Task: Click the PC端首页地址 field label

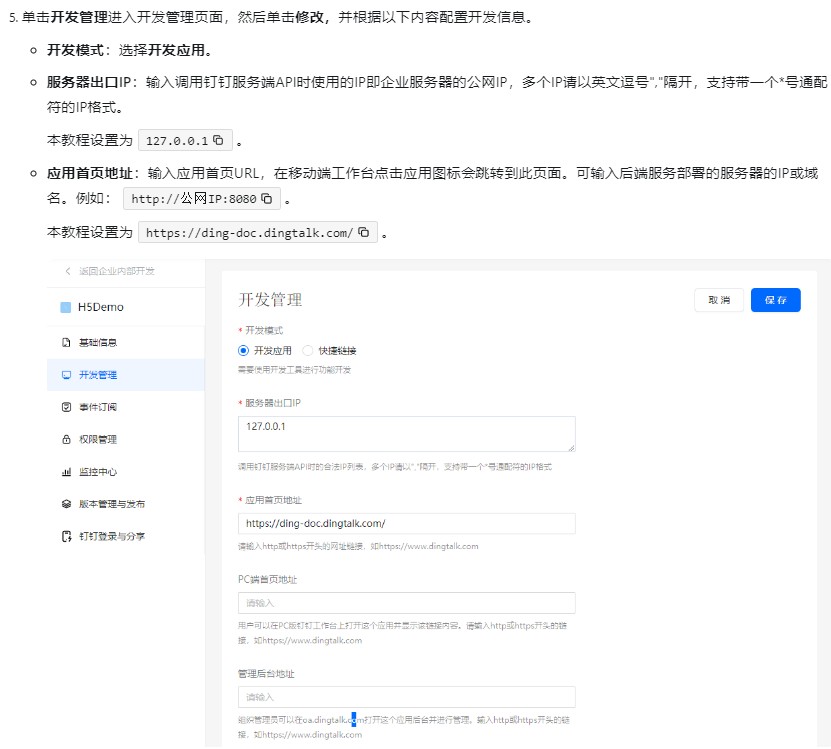Action: [268, 580]
